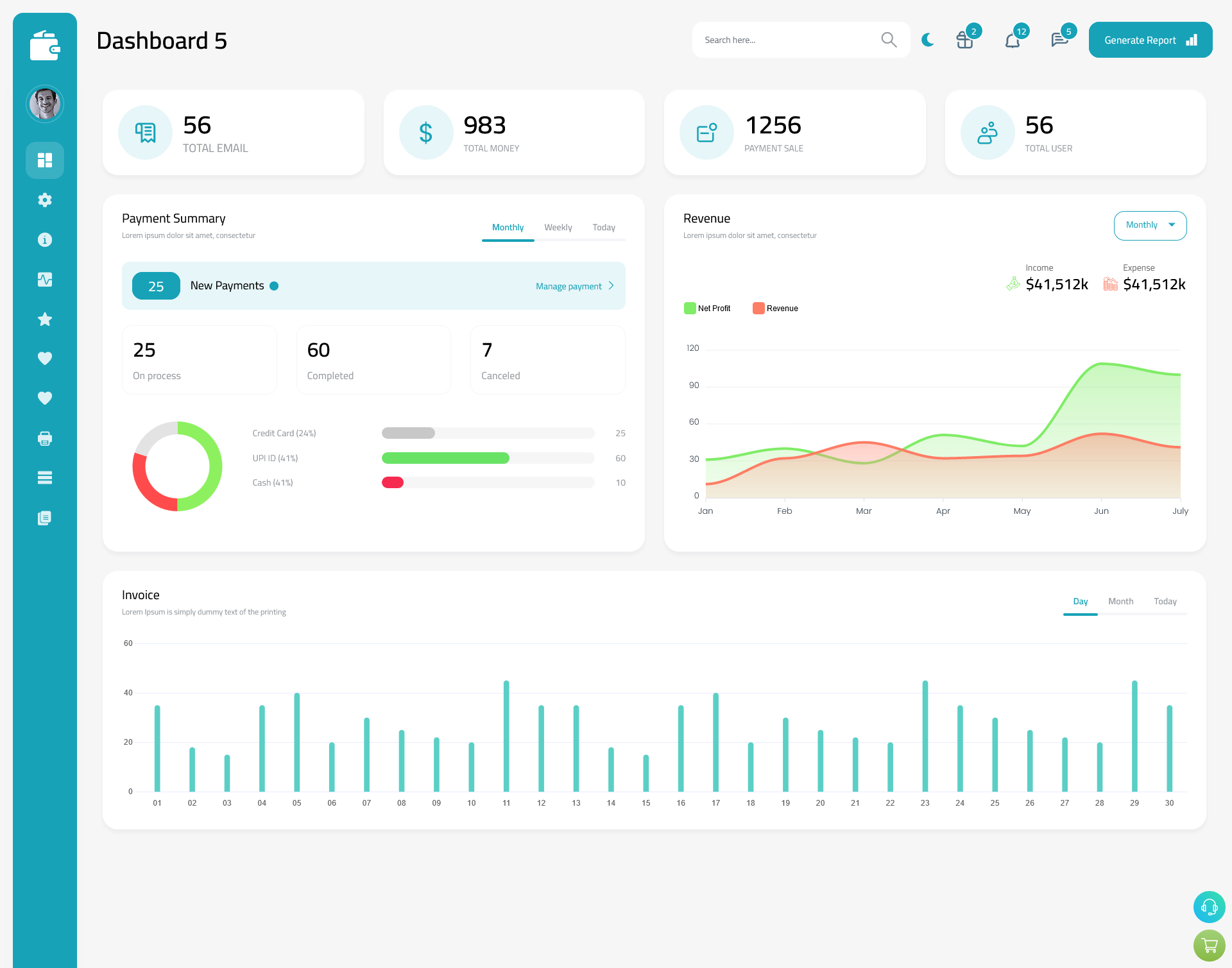Toggle to Weekly payment summary view
Image resolution: width=1232 pixels, height=968 pixels.
pos(557,227)
